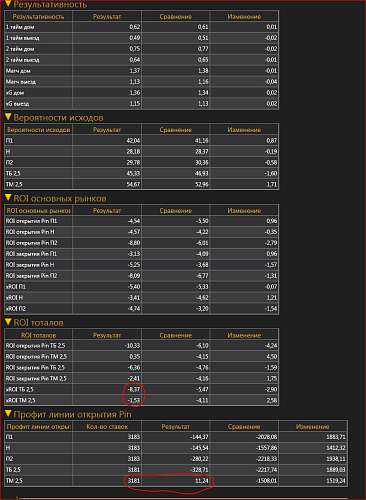This screenshot has width=366, height=500.
Task: Select the '1 тайм дом' row label
Action: (20, 27)
